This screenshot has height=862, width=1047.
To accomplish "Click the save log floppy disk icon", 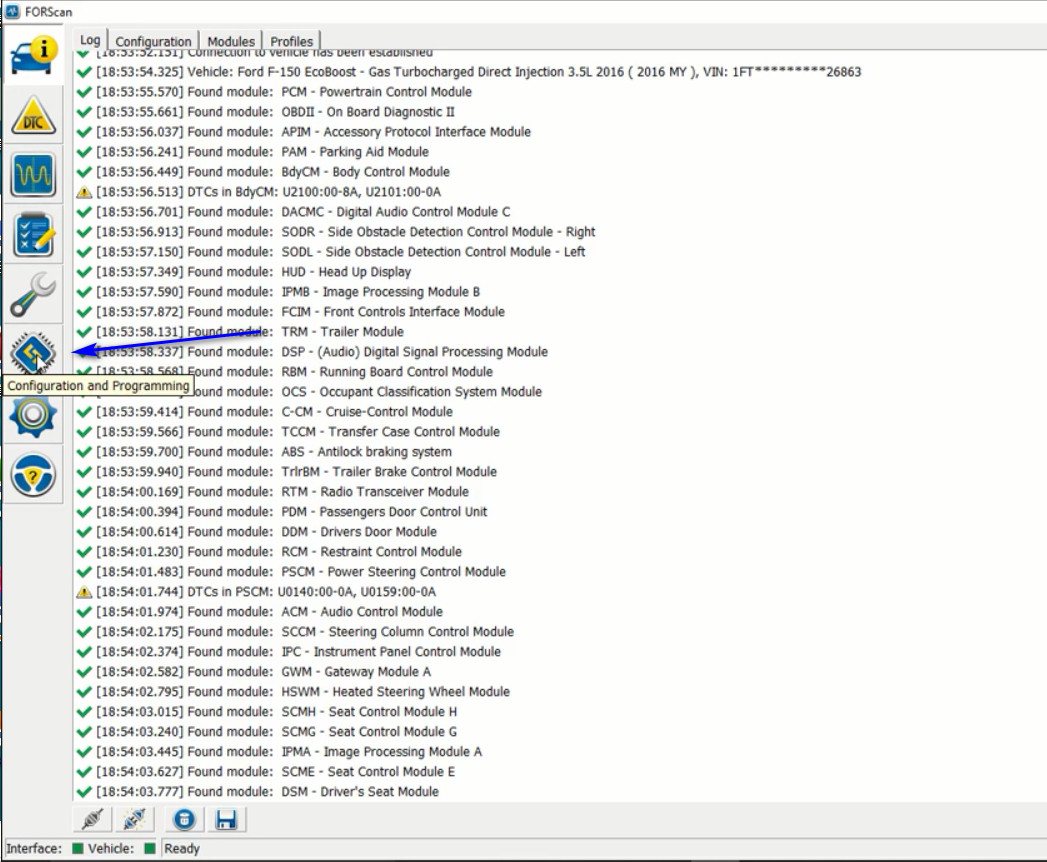I will coord(226,819).
